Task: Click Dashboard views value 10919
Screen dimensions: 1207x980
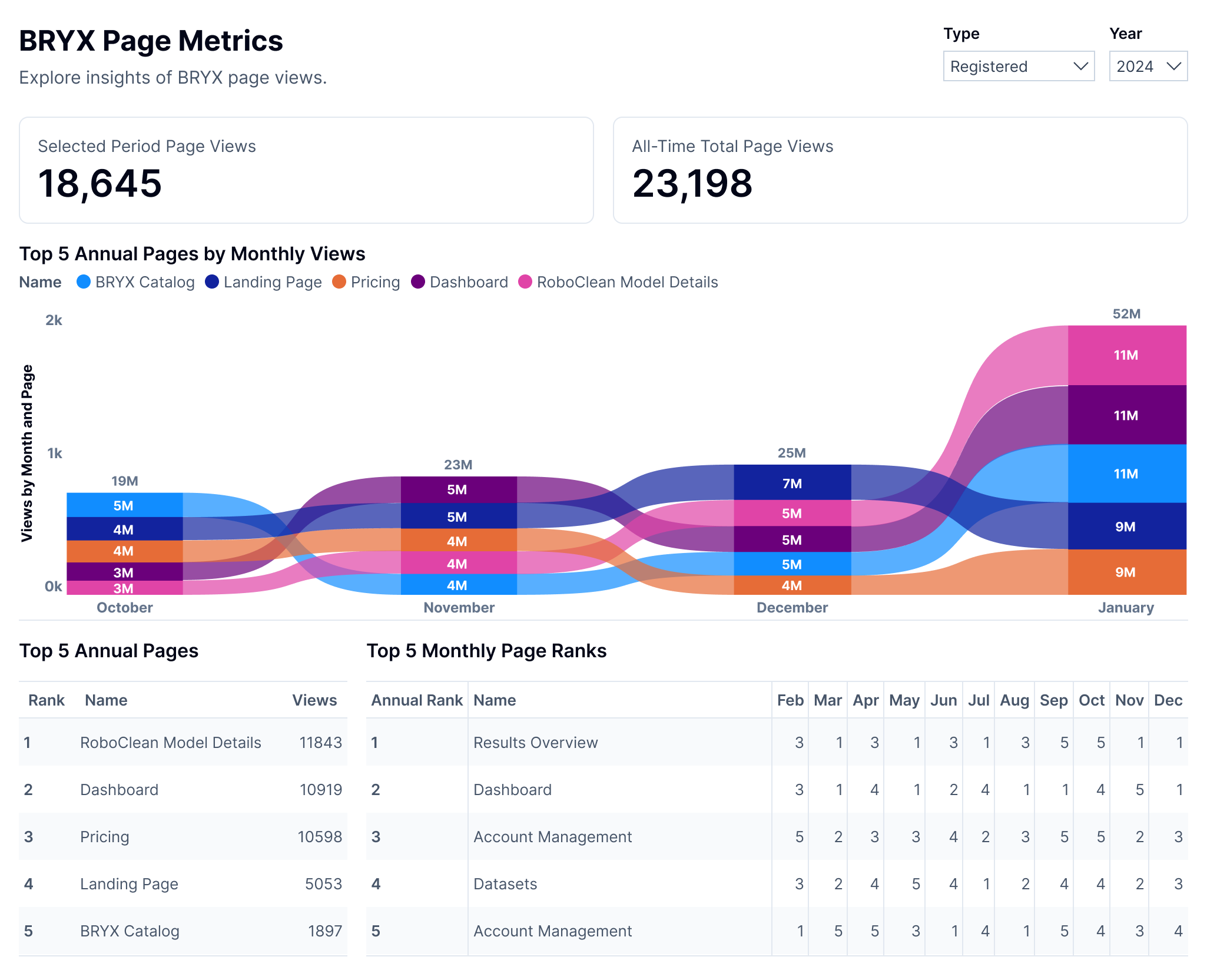Action: pyautogui.click(x=321, y=790)
